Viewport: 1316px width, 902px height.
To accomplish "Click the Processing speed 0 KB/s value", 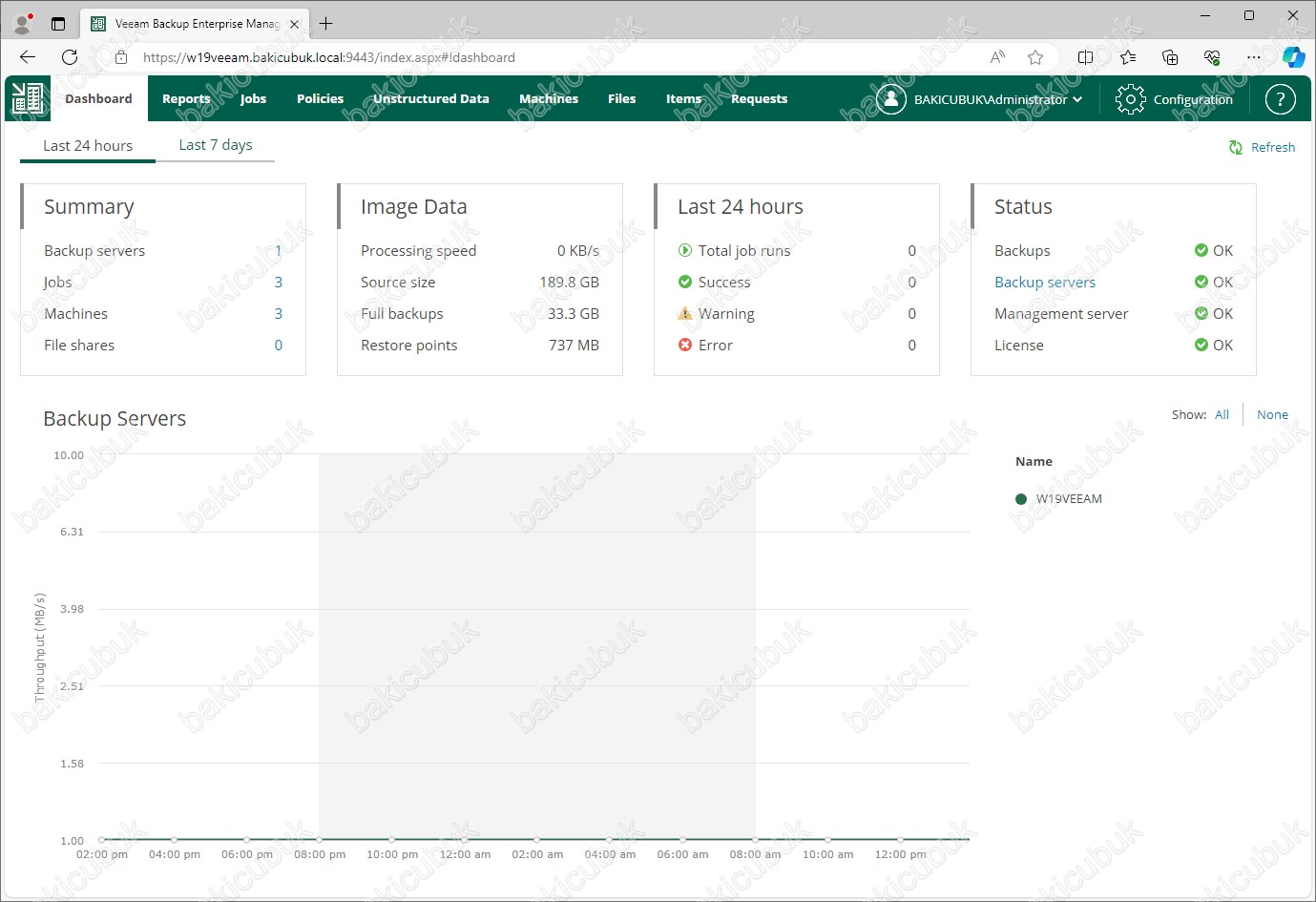I will point(578,250).
